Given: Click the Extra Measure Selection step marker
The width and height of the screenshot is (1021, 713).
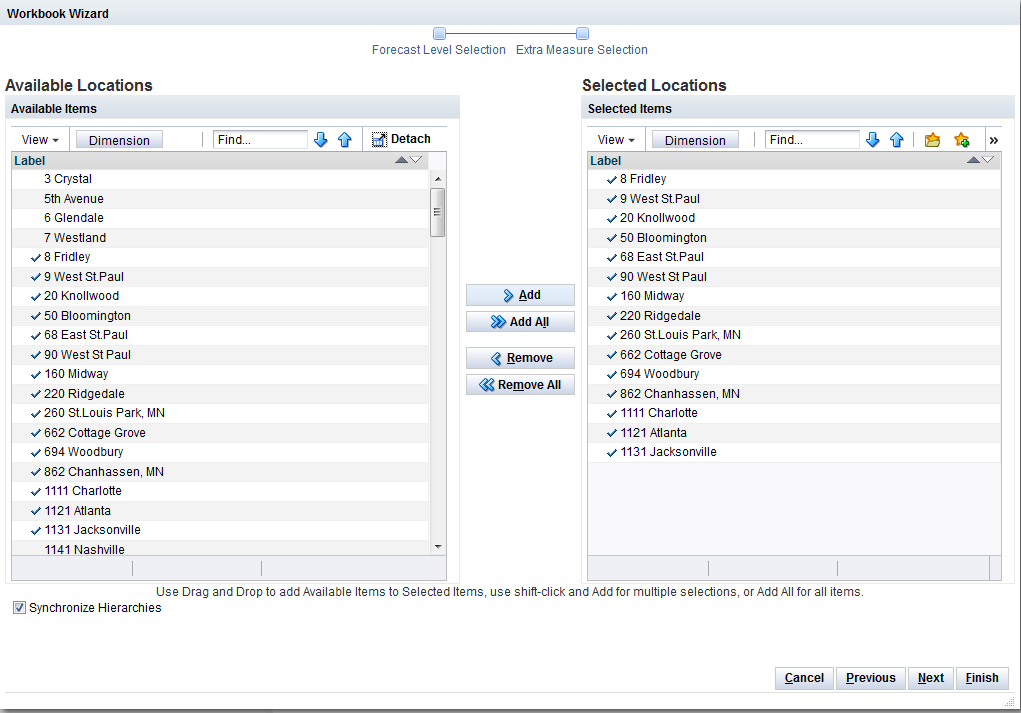Looking at the screenshot, I should 583,33.
